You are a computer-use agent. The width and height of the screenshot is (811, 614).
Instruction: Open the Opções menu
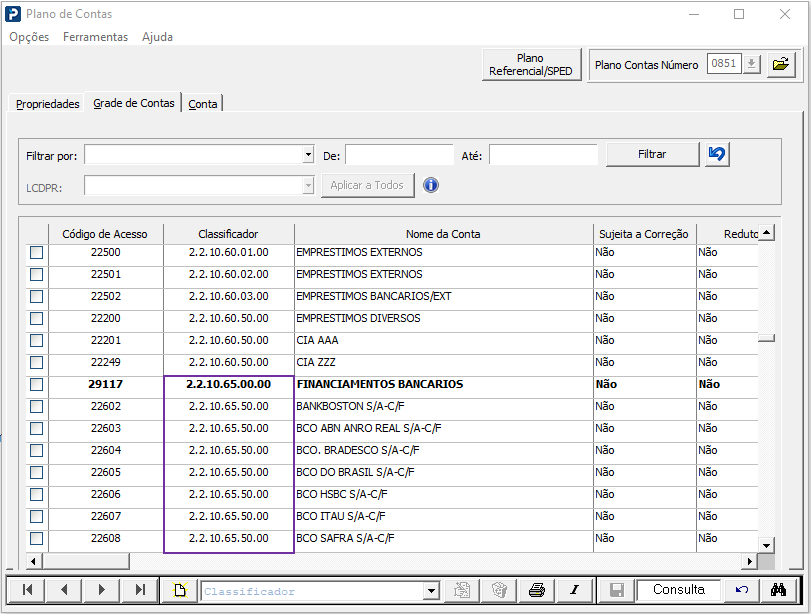click(29, 37)
